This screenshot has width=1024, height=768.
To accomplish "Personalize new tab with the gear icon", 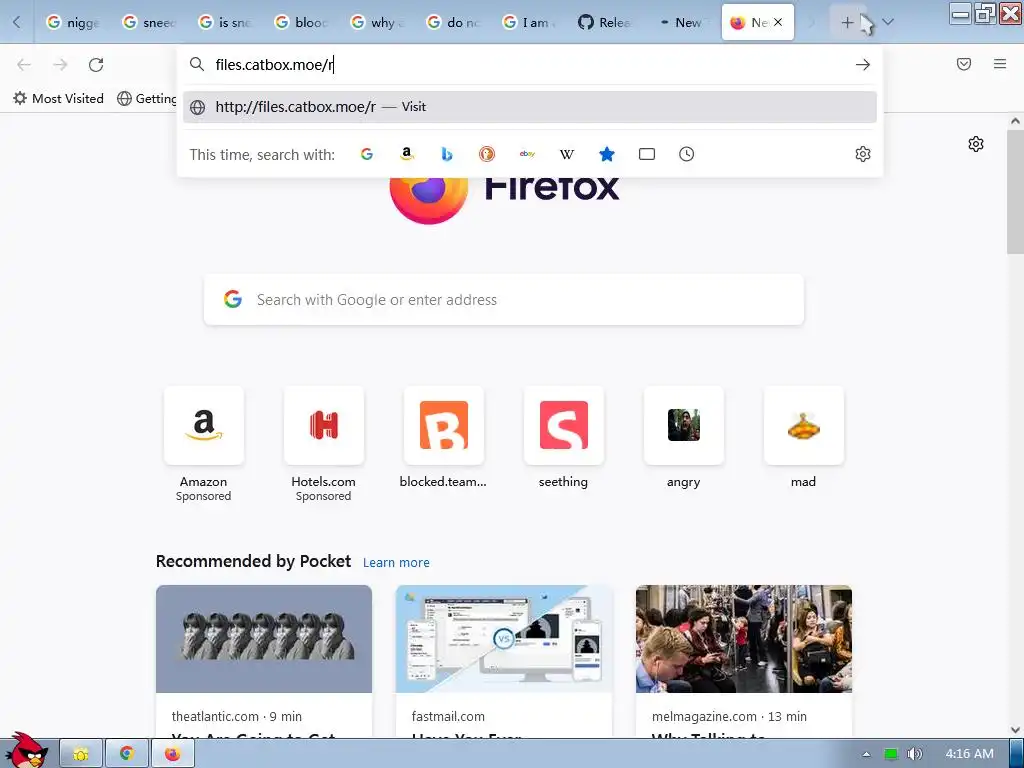I will point(976,144).
